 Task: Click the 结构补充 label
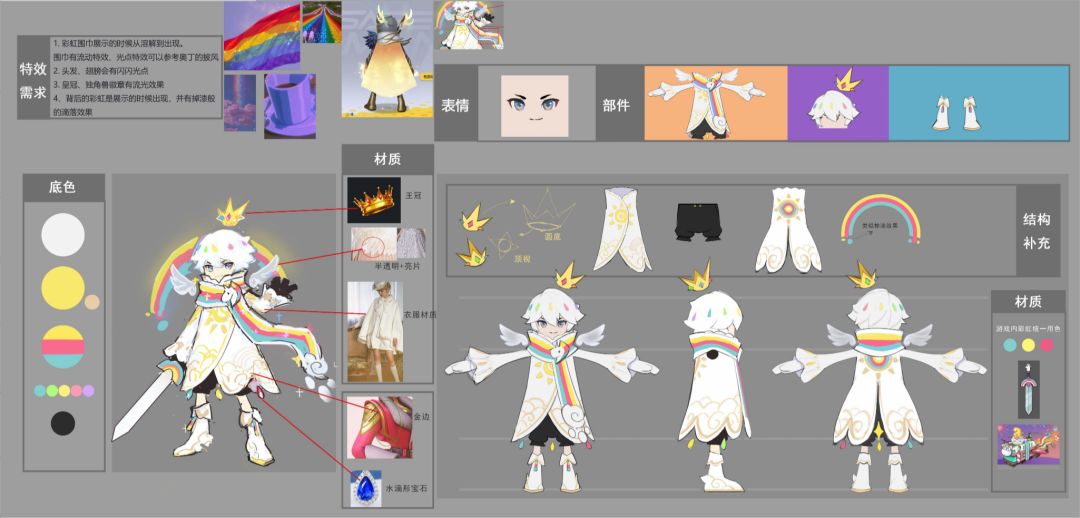pyautogui.click(x=1037, y=231)
